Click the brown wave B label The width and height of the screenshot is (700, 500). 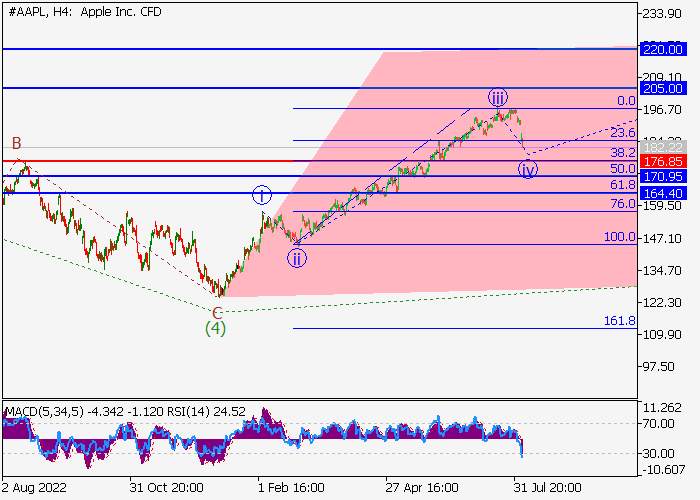pyautogui.click(x=17, y=143)
